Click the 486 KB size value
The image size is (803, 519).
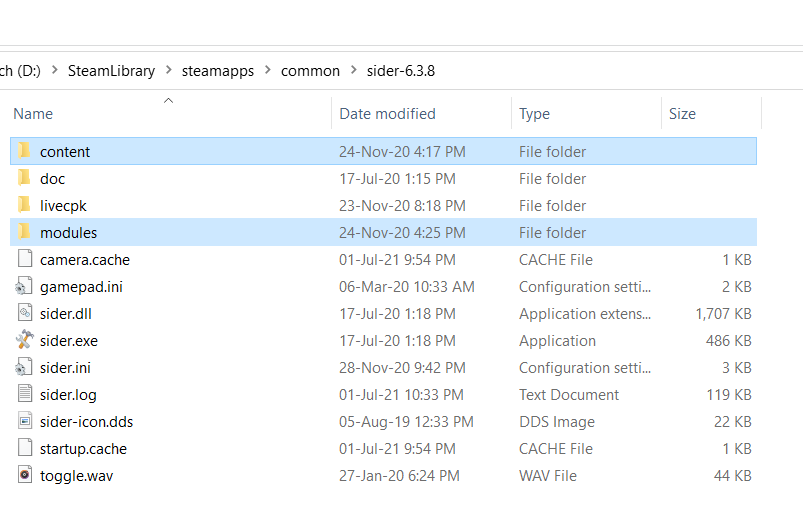coord(729,341)
